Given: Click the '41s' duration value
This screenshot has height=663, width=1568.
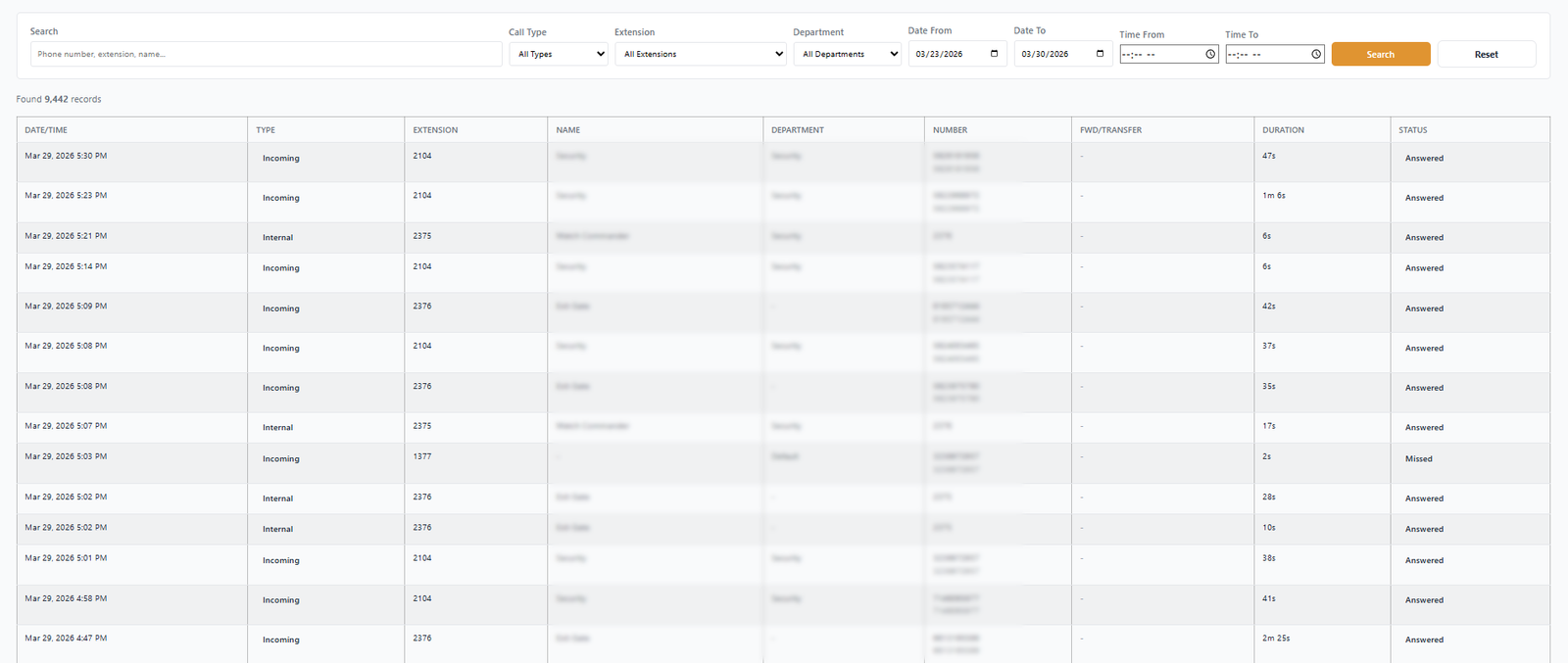Looking at the screenshot, I should tap(1269, 598).
